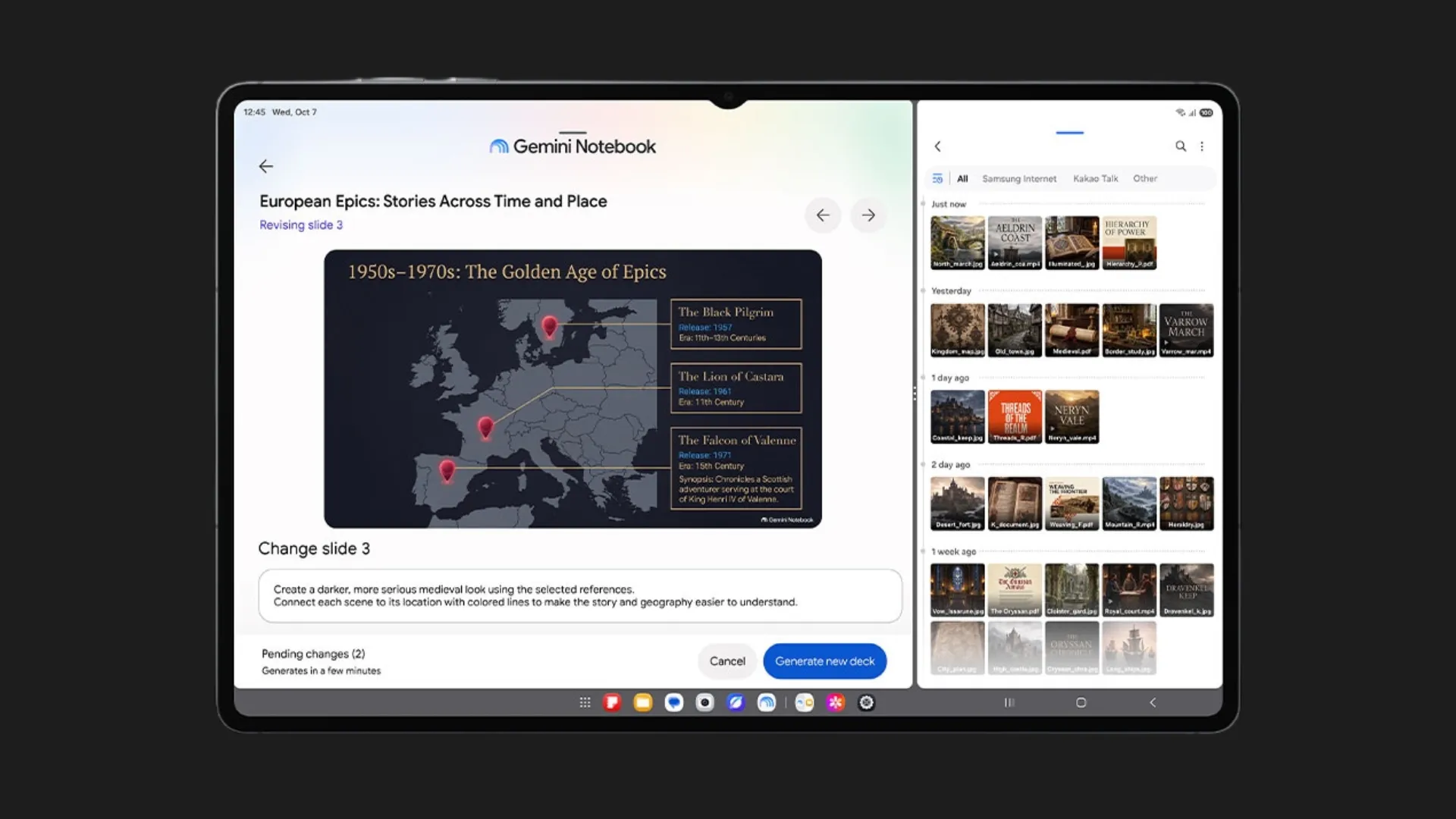Click the Change slide 3 prompt field
Viewport: 1456px width, 819px height.
pyautogui.click(x=580, y=596)
